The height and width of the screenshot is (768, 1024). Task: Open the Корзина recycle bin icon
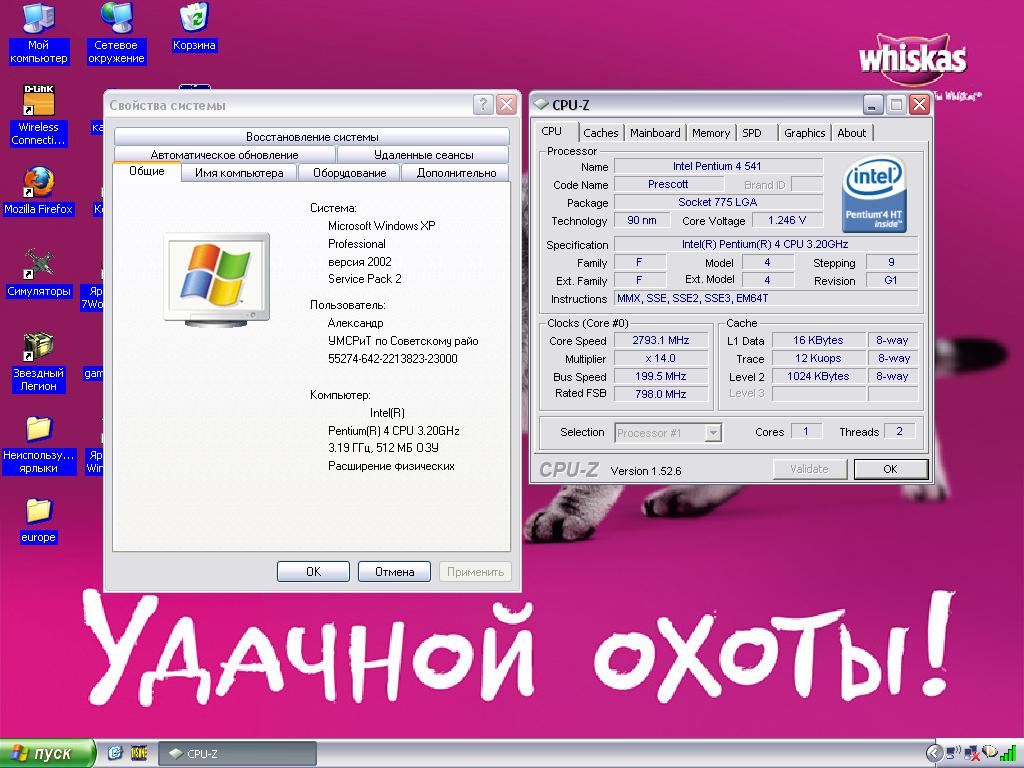click(x=194, y=27)
